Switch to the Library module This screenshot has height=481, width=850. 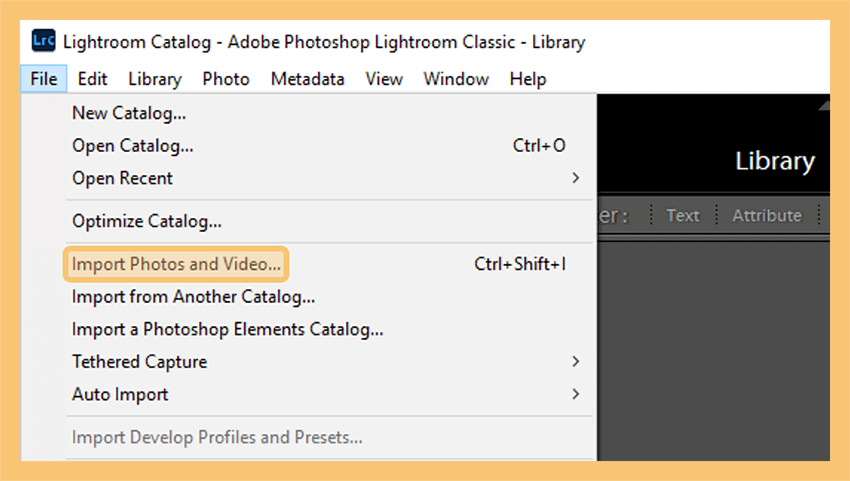(x=775, y=161)
